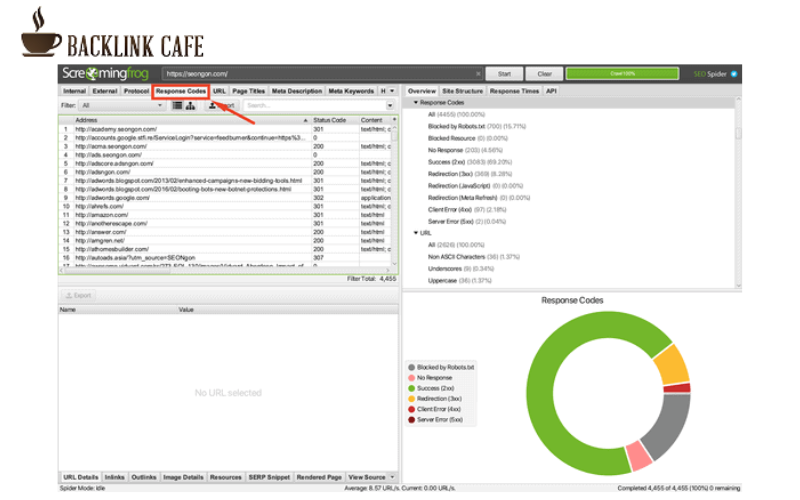Open Image Details bottom tab

point(183,477)
